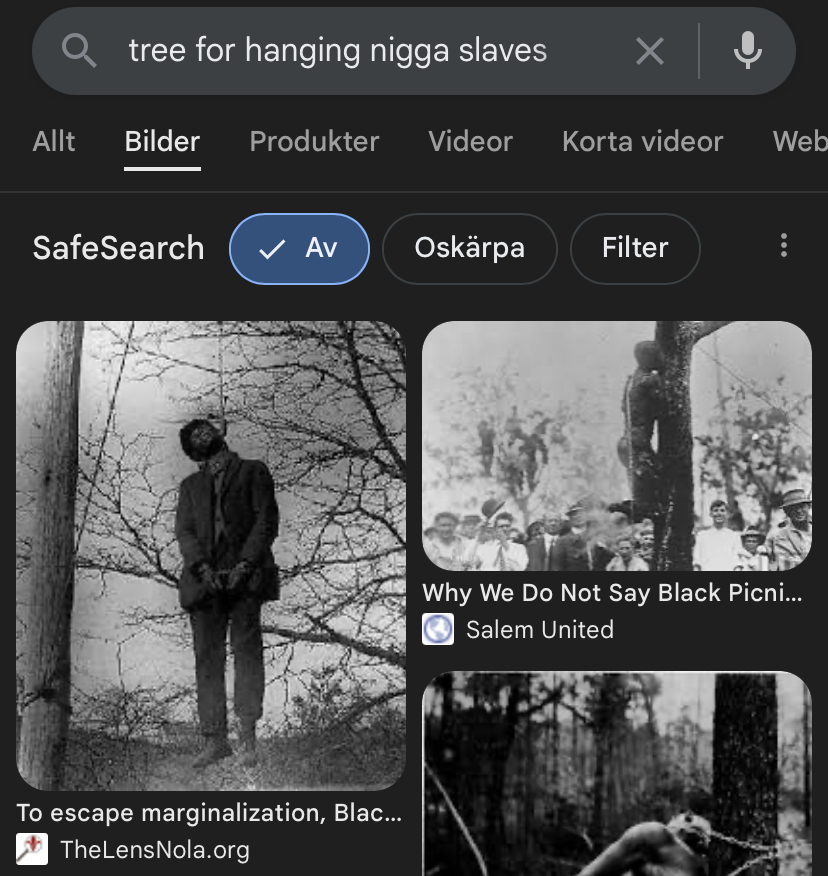
Task: Open the three-dot more options menu
Action: click(784, 246)
